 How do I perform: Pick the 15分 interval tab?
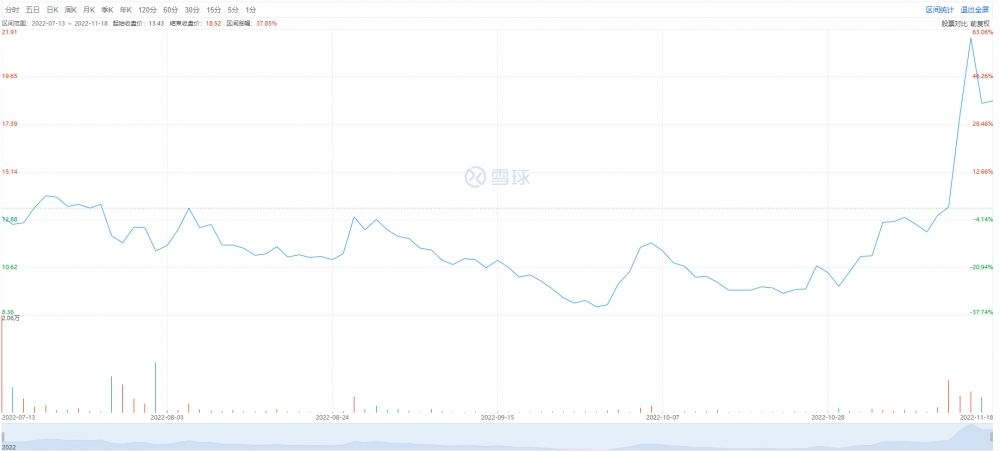coord(213,9)
